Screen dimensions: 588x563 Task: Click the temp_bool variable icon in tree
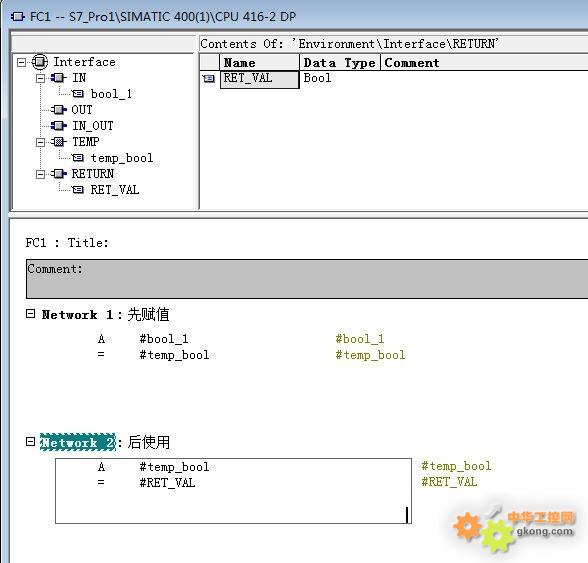pyautogui.click(x=78, y=158)
